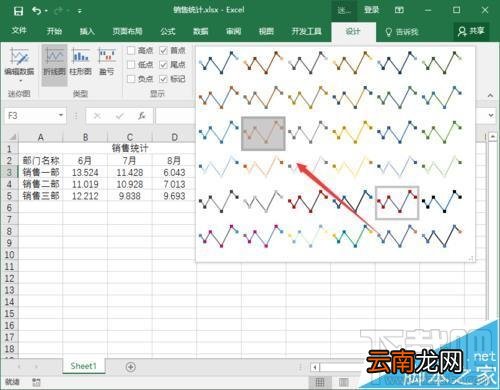Viewport: 500px width, 390px height.
Task: Click the macro record icon in status bar
Action: [36, 382]
